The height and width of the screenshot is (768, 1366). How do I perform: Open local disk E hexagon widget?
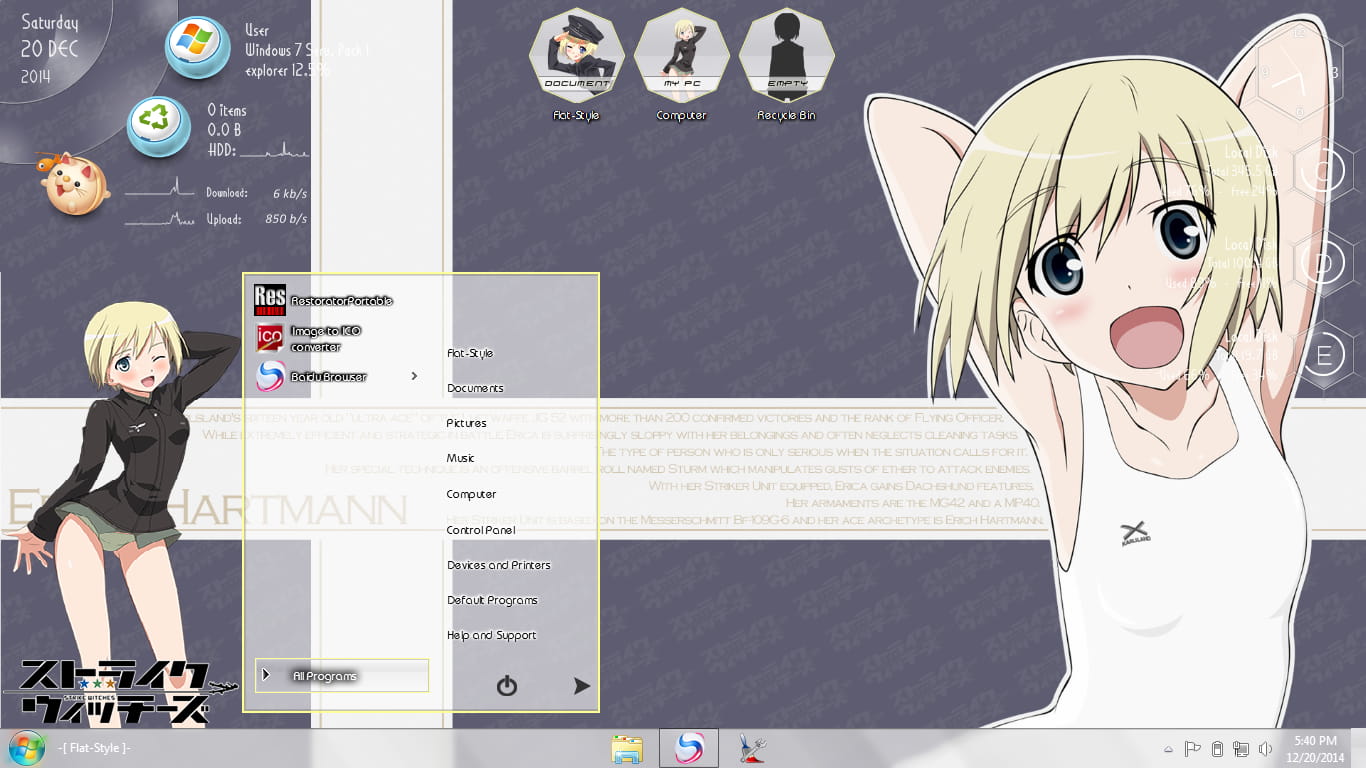pos(1323,355)
